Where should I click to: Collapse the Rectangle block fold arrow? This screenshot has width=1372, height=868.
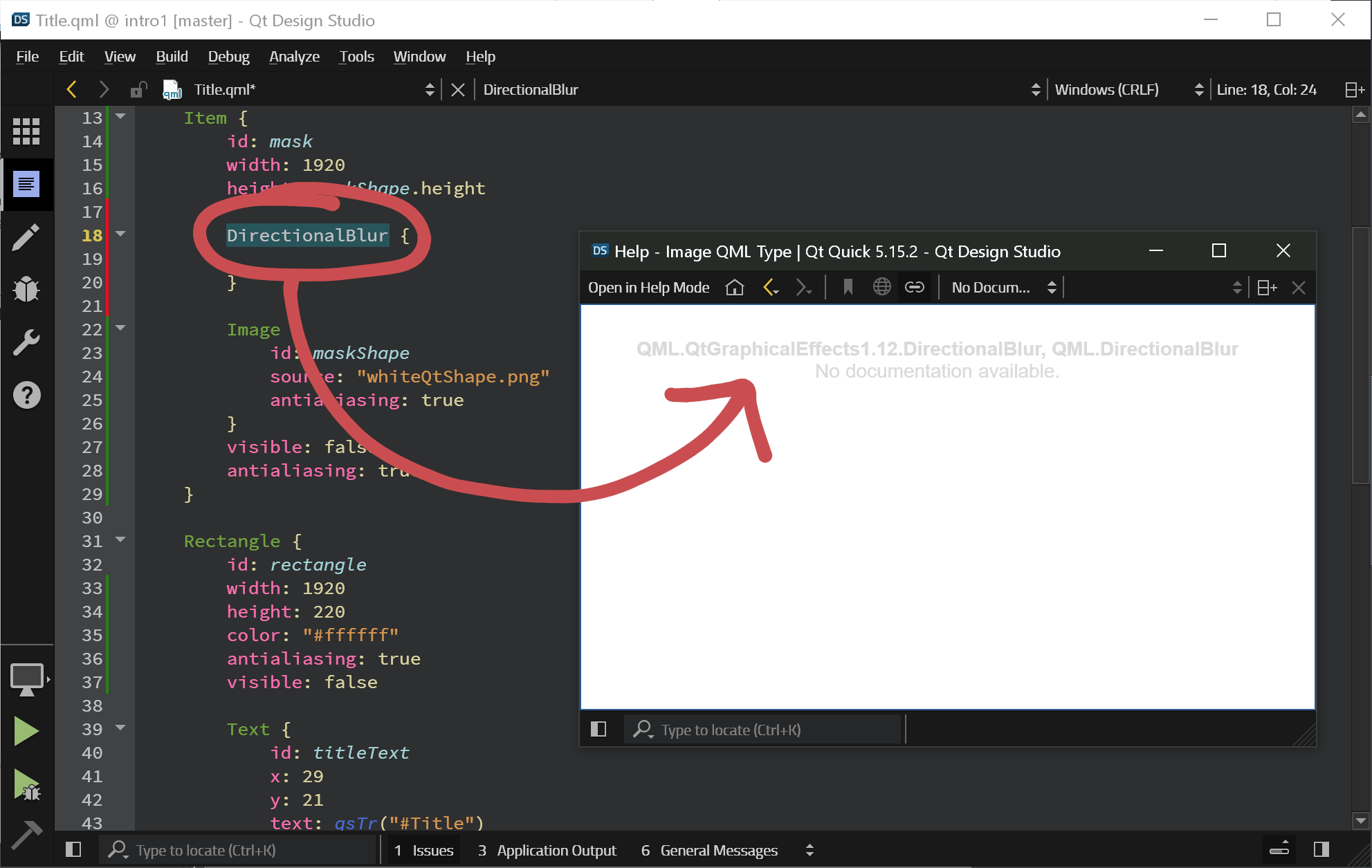pyautogui.click(x=121, y=539)
